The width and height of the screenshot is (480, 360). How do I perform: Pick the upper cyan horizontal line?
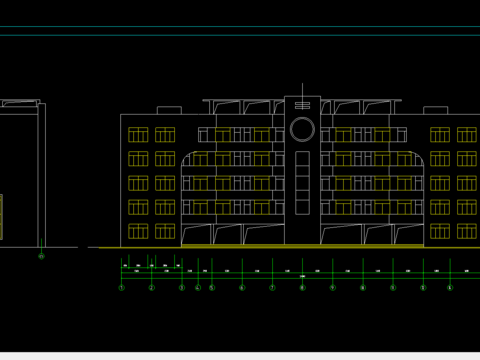(x=240, y=27)
